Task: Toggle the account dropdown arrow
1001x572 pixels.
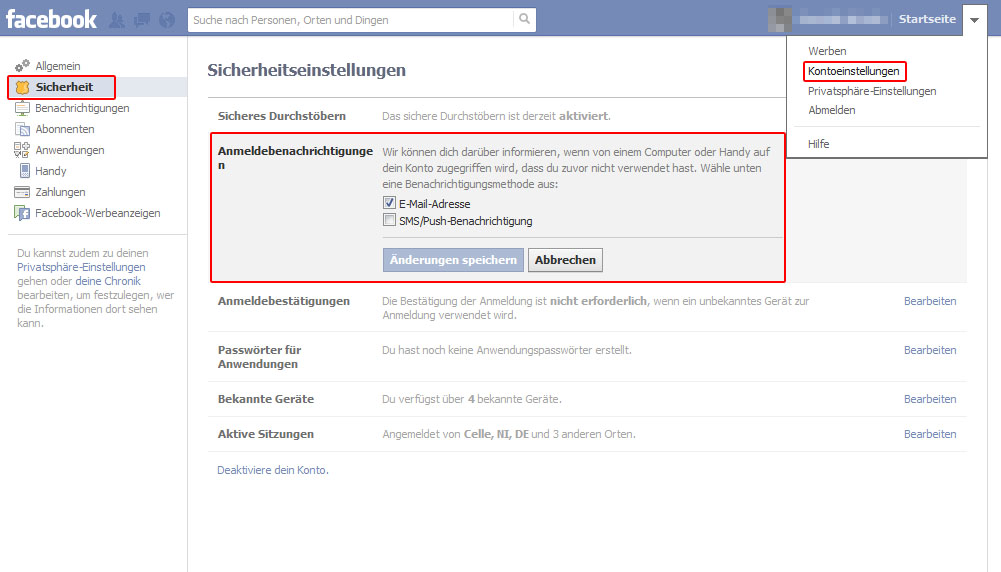Action: click(974, 20)
